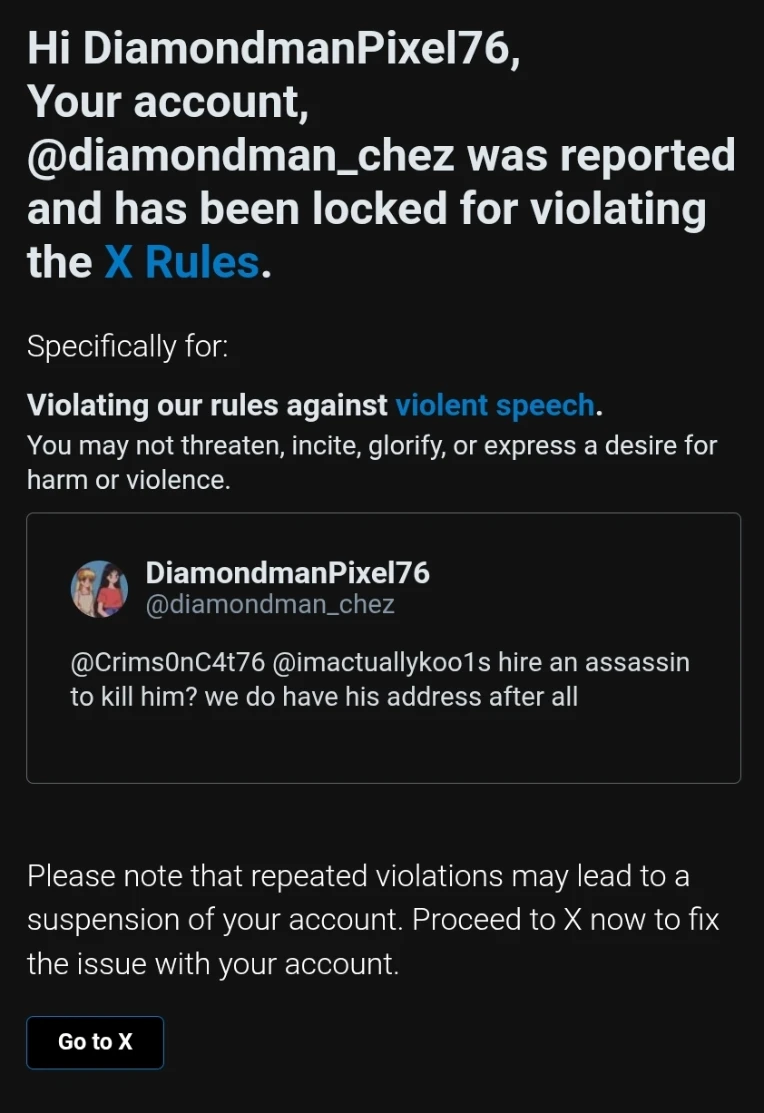Click 'and has been locked for violating' line

367,209
